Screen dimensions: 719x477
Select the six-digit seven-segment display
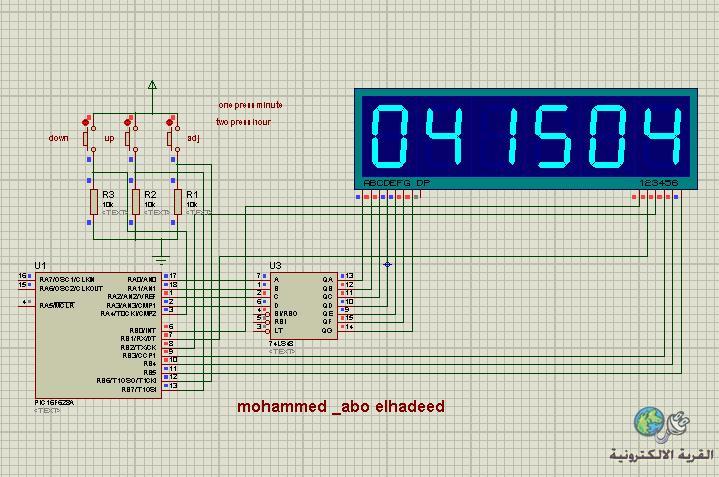point(526,139)
